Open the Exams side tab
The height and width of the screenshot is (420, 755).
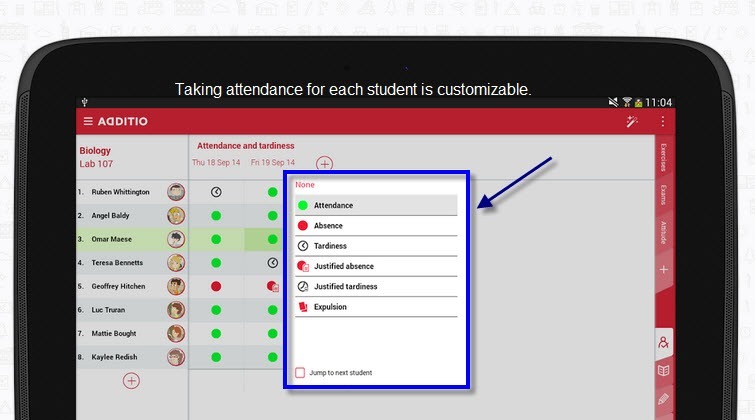tap(663, 195)
